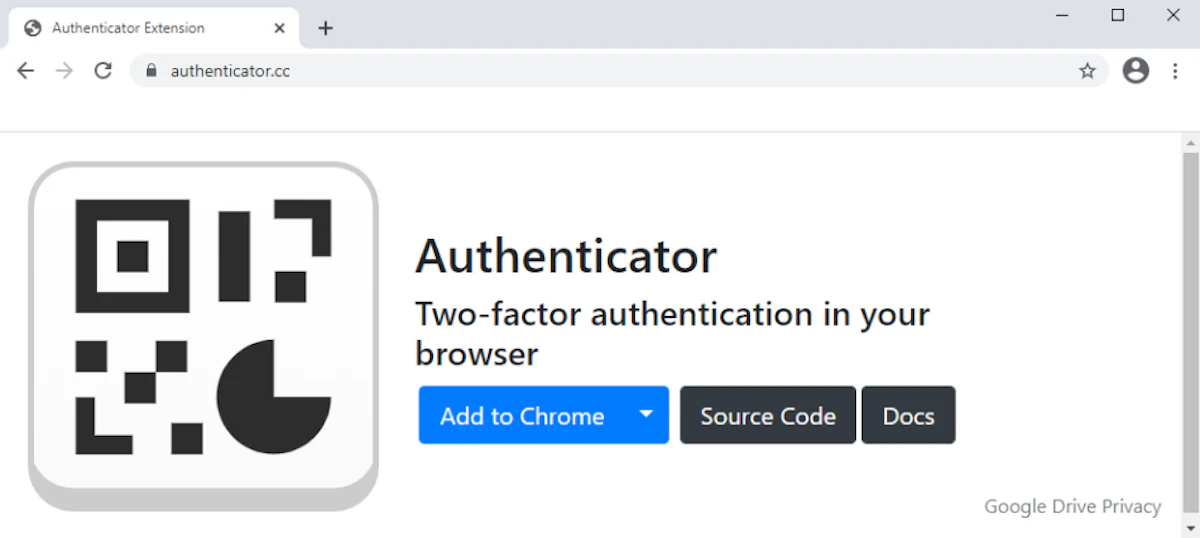The width and height of the screenshot is (1200, 538).
Task: Open the Source Code button
Action: (x=768, y=415)
